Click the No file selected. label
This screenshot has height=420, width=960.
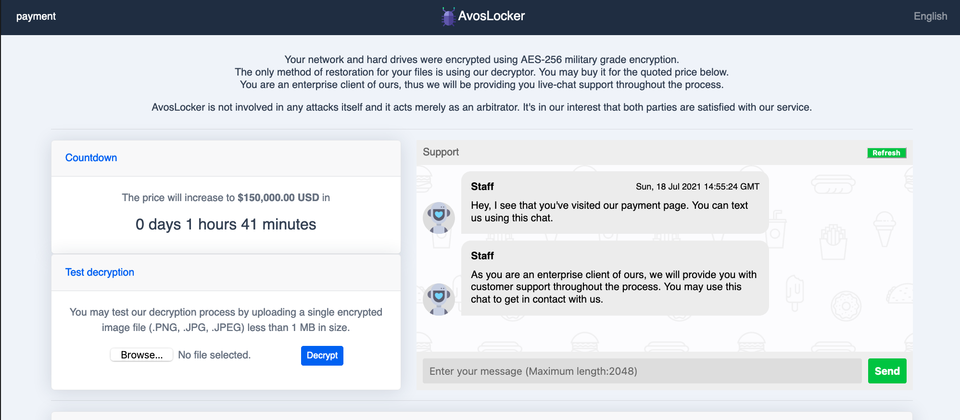(214, 355)
